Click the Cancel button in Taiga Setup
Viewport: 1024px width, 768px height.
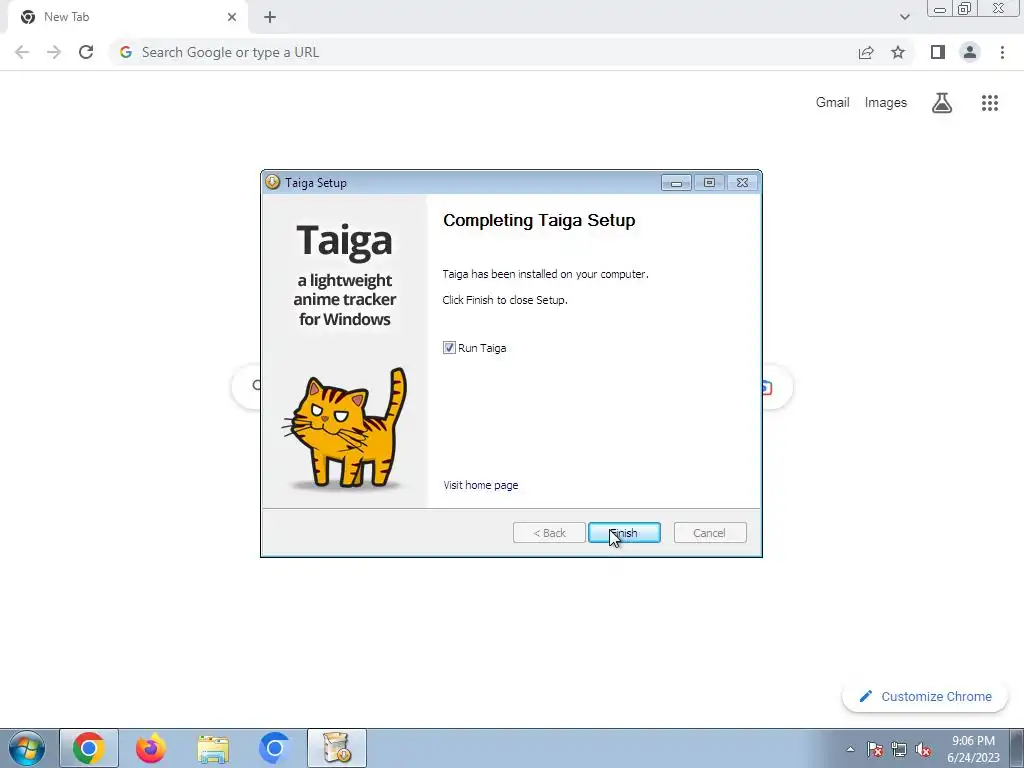[x=710, y=533]
